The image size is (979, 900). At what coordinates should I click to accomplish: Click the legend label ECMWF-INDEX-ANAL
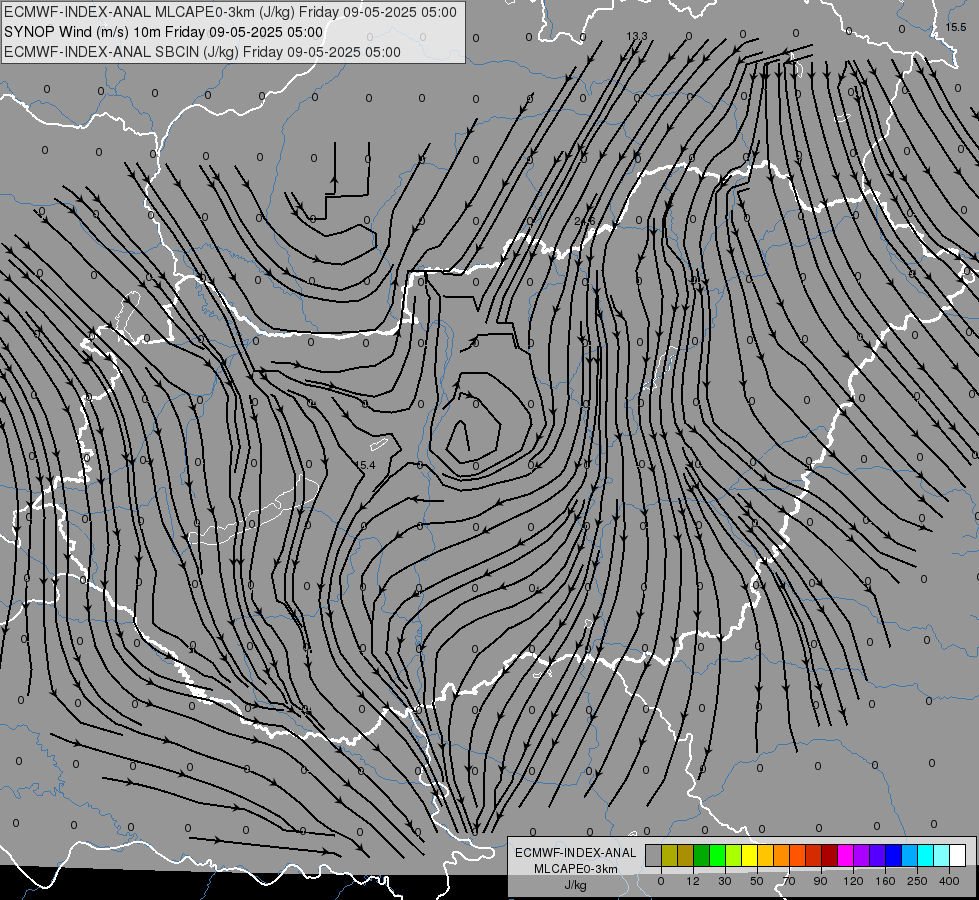(576, 853)
